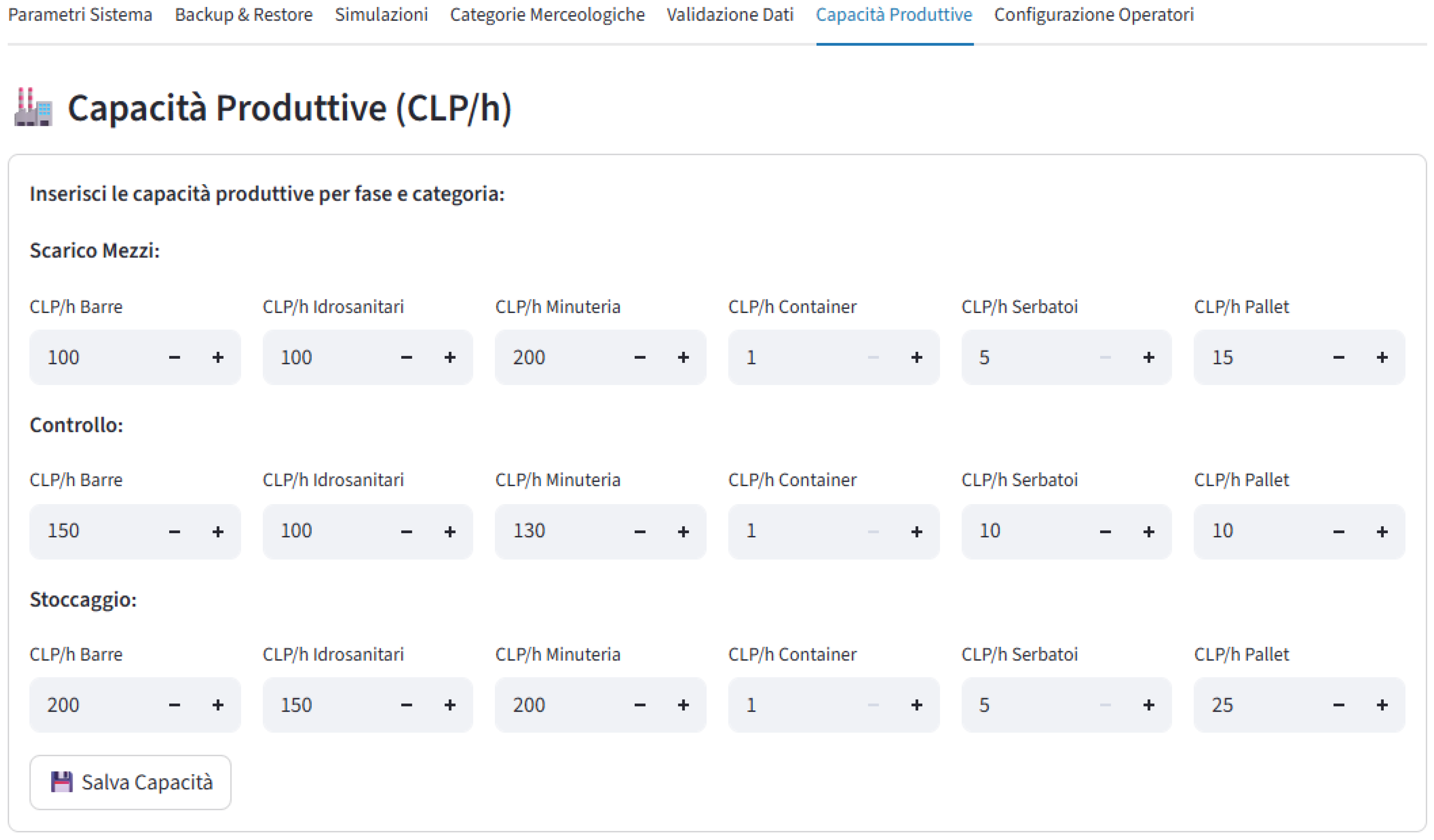The height and width of the screenshot is (840, 1434).
Task: Increase Controllo Pallet CLP/h value
Action: click(x=1382, y=532)
